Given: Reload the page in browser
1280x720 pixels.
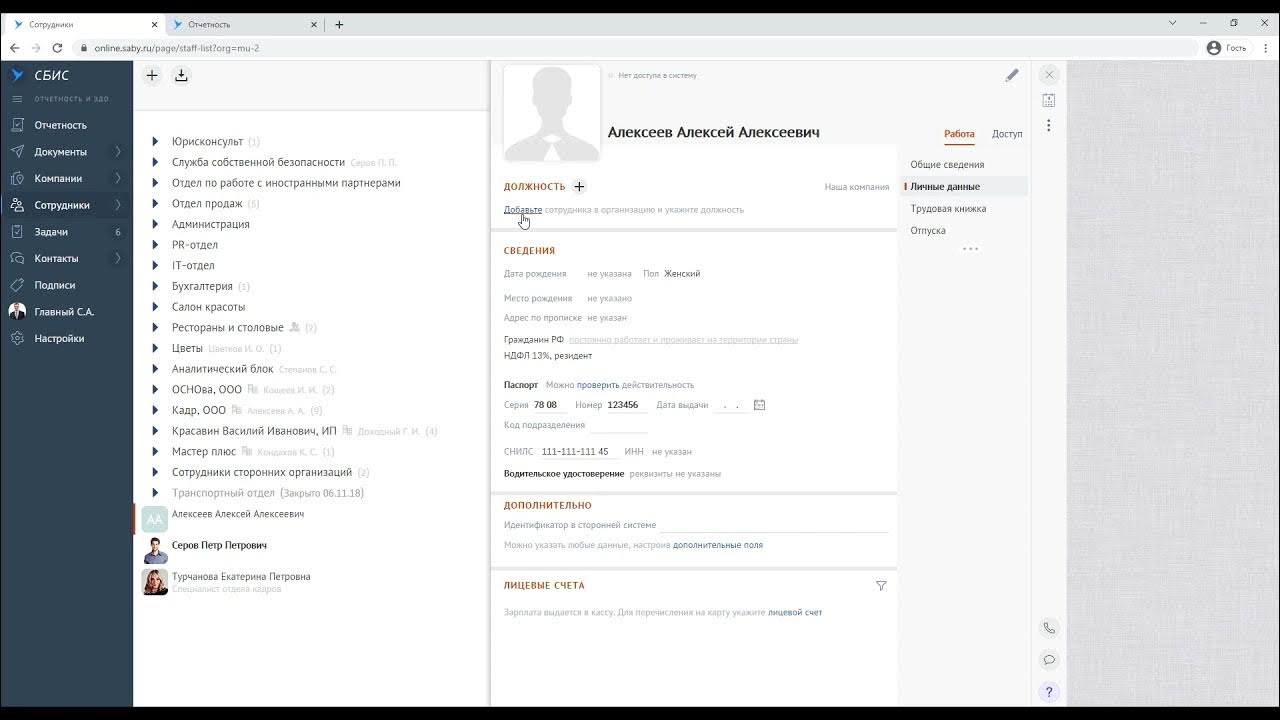Looking at the screenshot, I should point(57,48).
